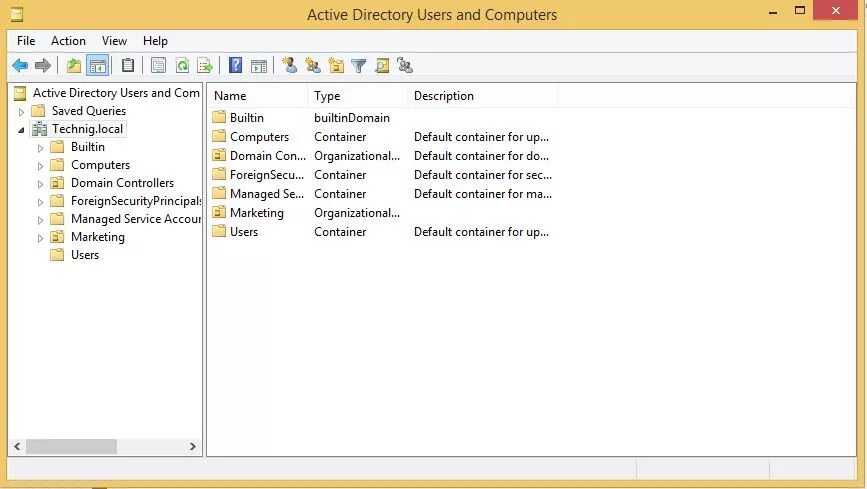Open Help with the blue question mark icon
Image resolution: width=867 pixels, height=489 pixels.
(236, 65)
